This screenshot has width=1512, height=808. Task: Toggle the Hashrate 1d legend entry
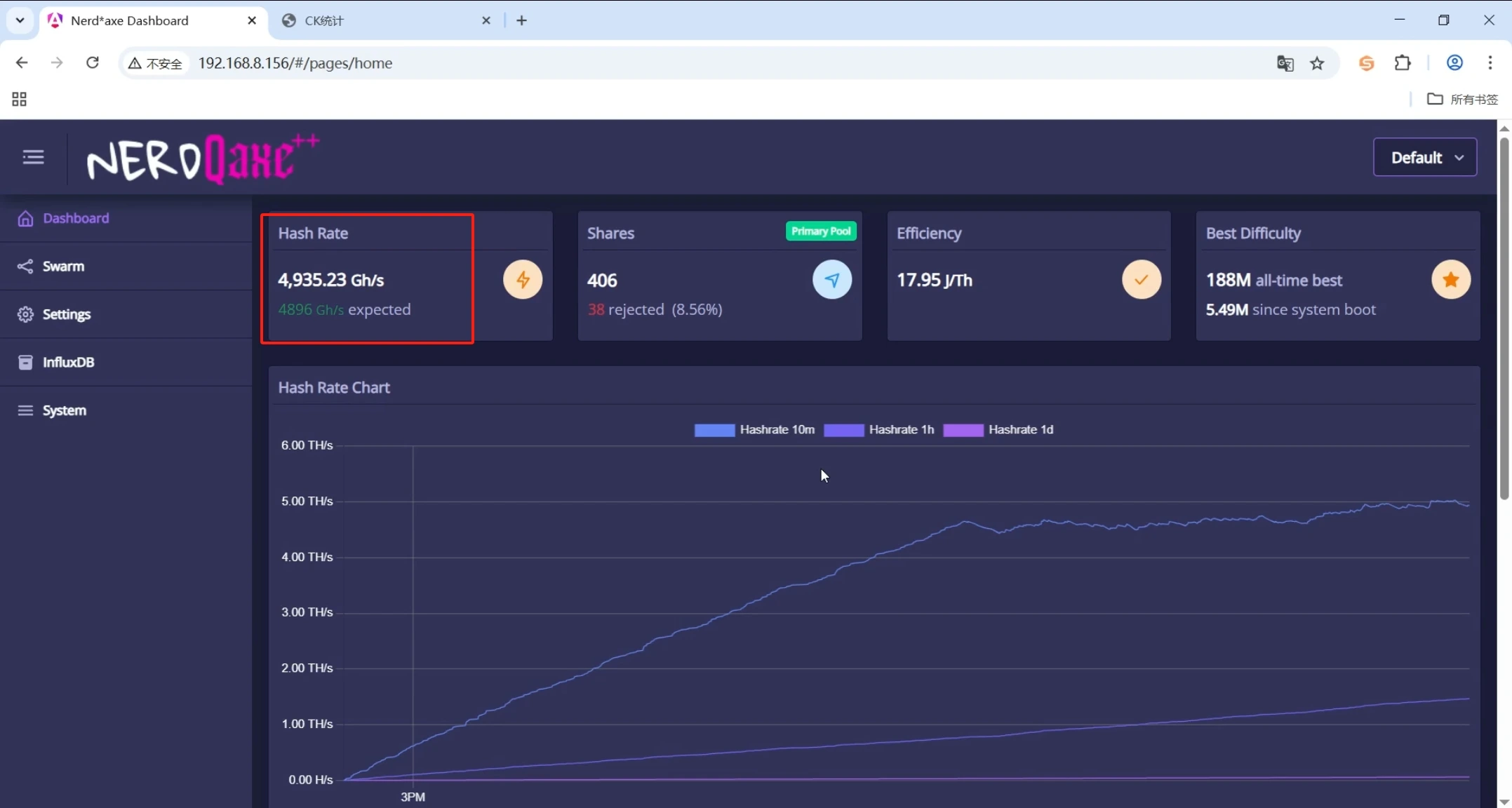point(999,429)
